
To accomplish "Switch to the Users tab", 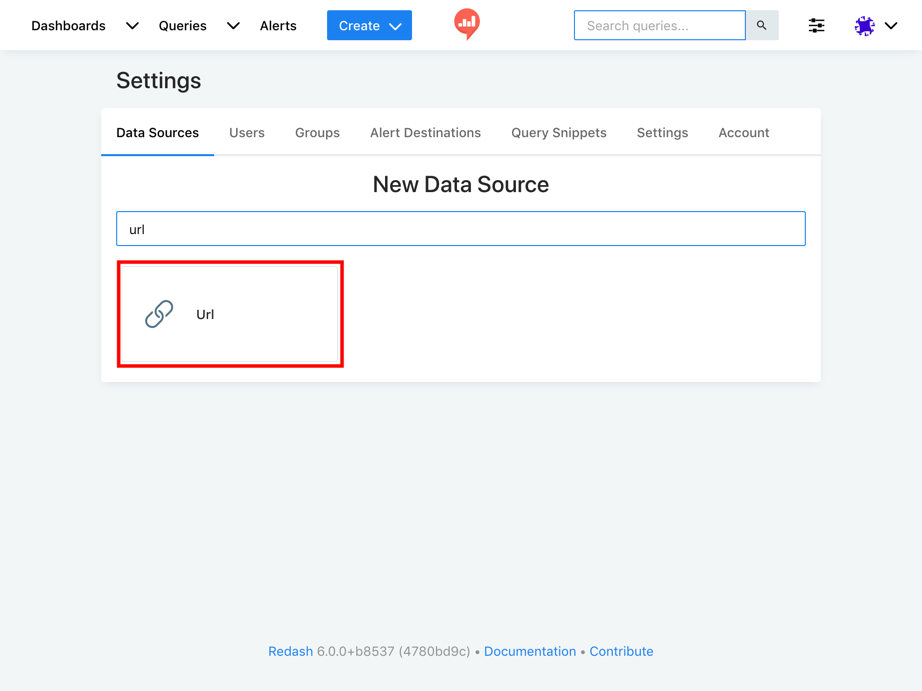I will (x=247, y=133).
